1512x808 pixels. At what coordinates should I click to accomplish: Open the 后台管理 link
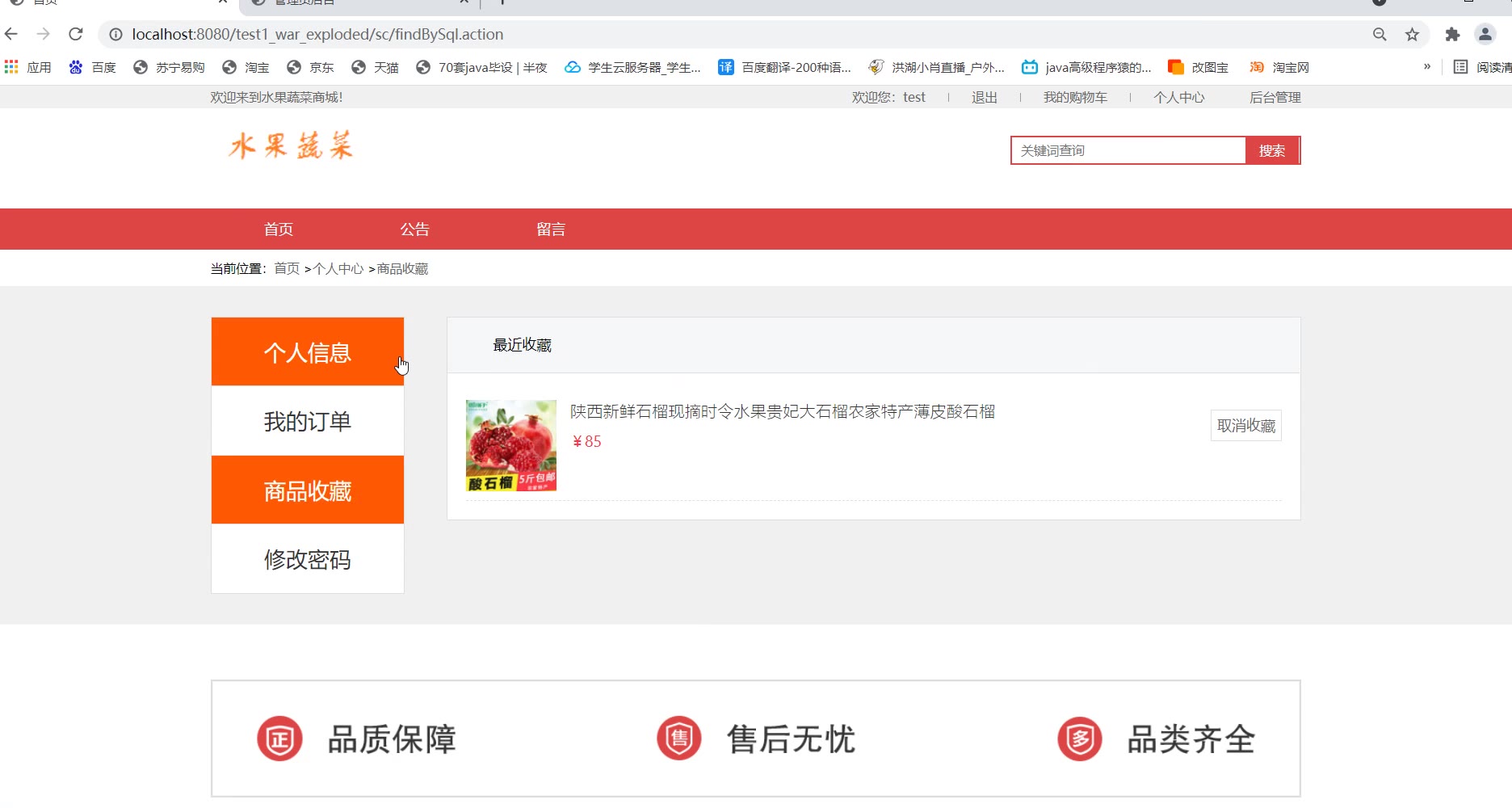1275,98
